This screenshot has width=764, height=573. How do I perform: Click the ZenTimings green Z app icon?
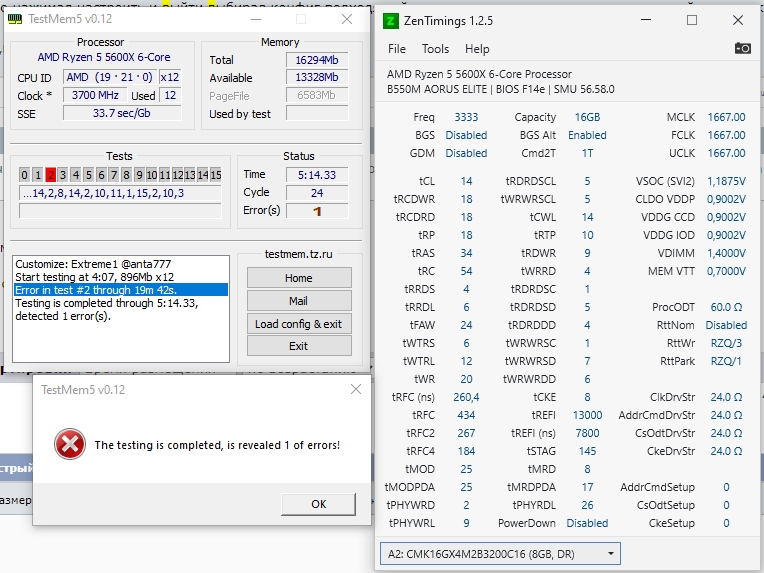click(391, 21)
